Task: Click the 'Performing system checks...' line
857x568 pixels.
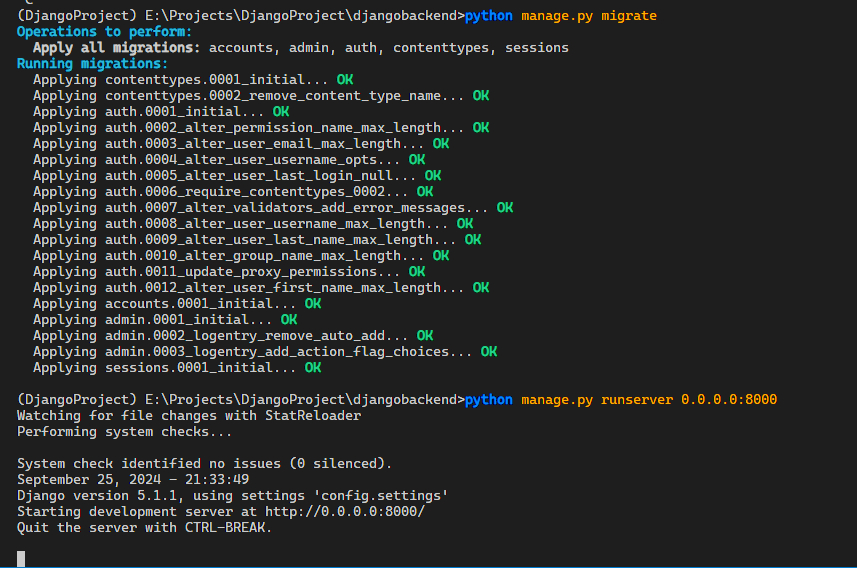Action: pyautogui.click(x=124, y=431)
